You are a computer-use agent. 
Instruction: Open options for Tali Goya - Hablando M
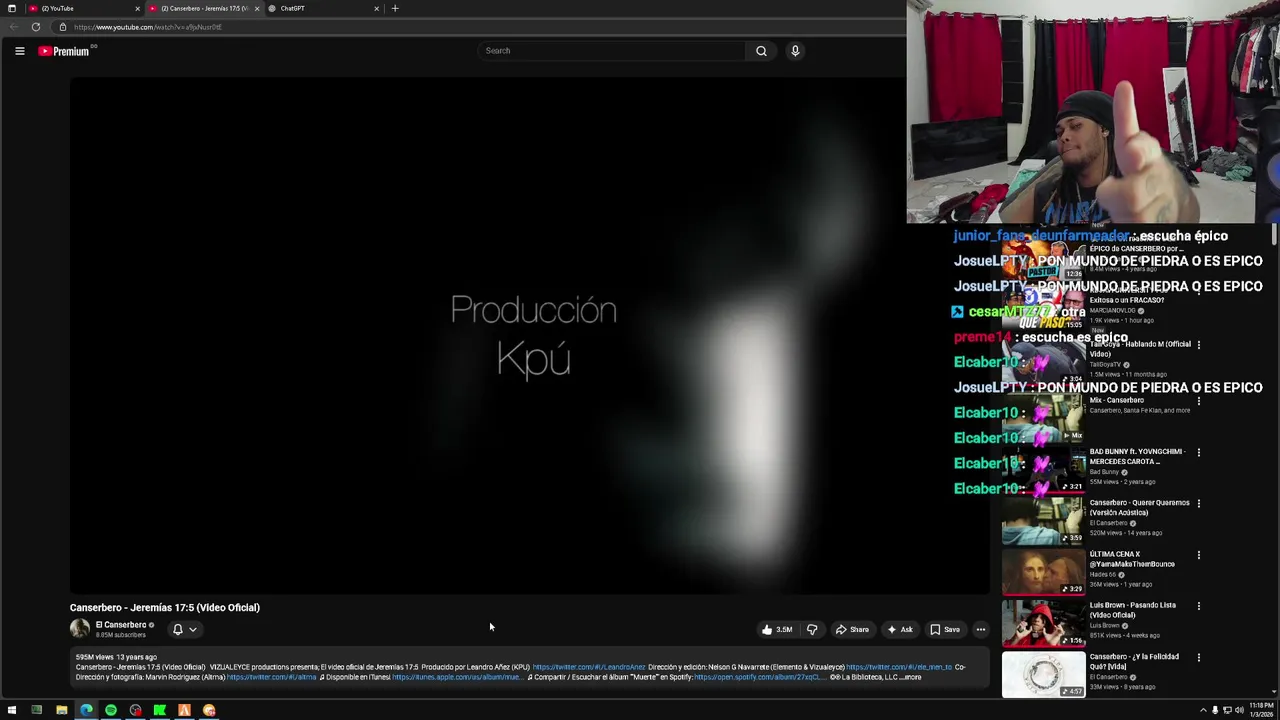click(1199, 345)
